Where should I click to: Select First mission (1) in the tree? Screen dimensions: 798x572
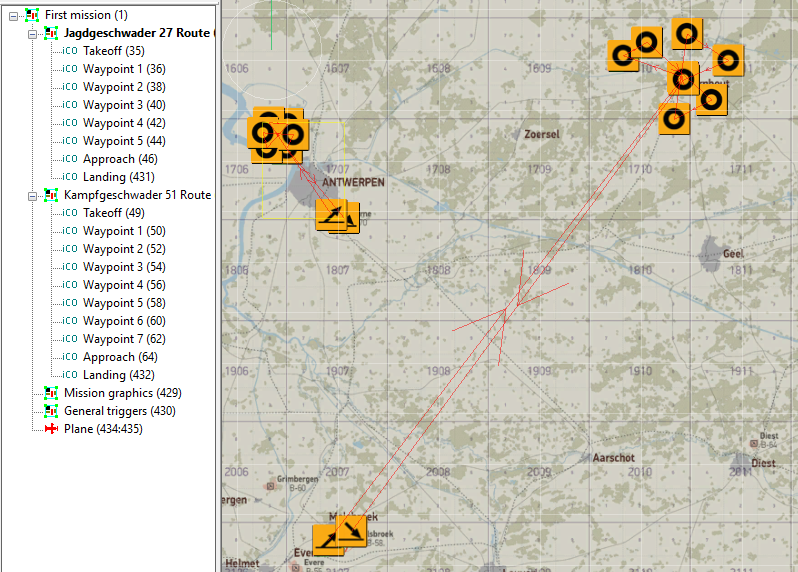[x=86, y=15]
